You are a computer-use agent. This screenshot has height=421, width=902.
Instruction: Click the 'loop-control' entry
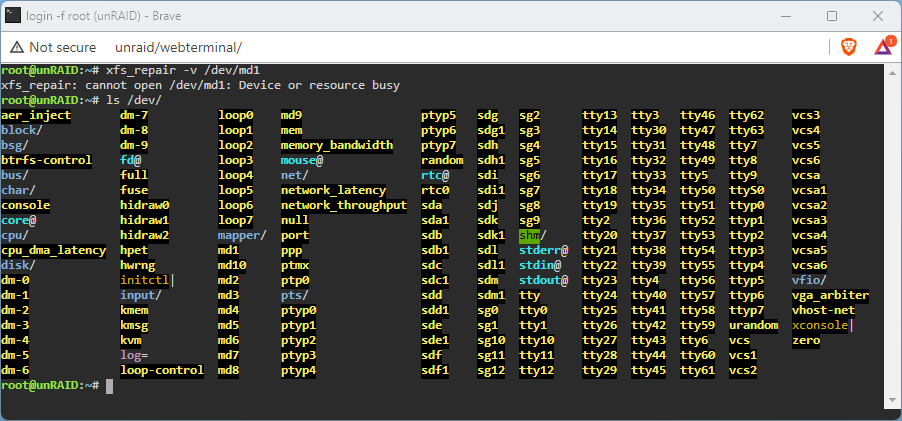click(x=162, y=370)
